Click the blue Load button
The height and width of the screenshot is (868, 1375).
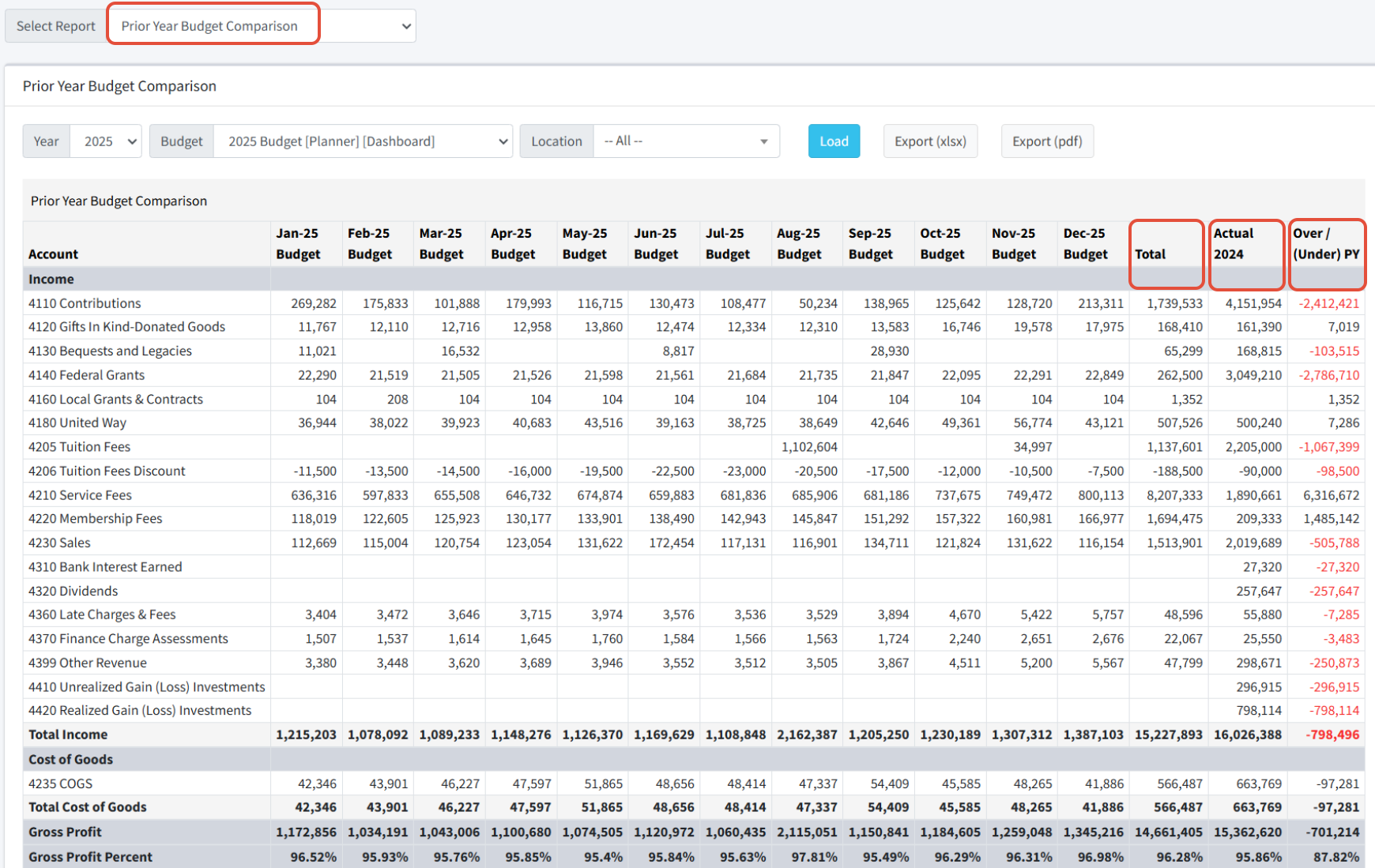[x=834, y=141]
